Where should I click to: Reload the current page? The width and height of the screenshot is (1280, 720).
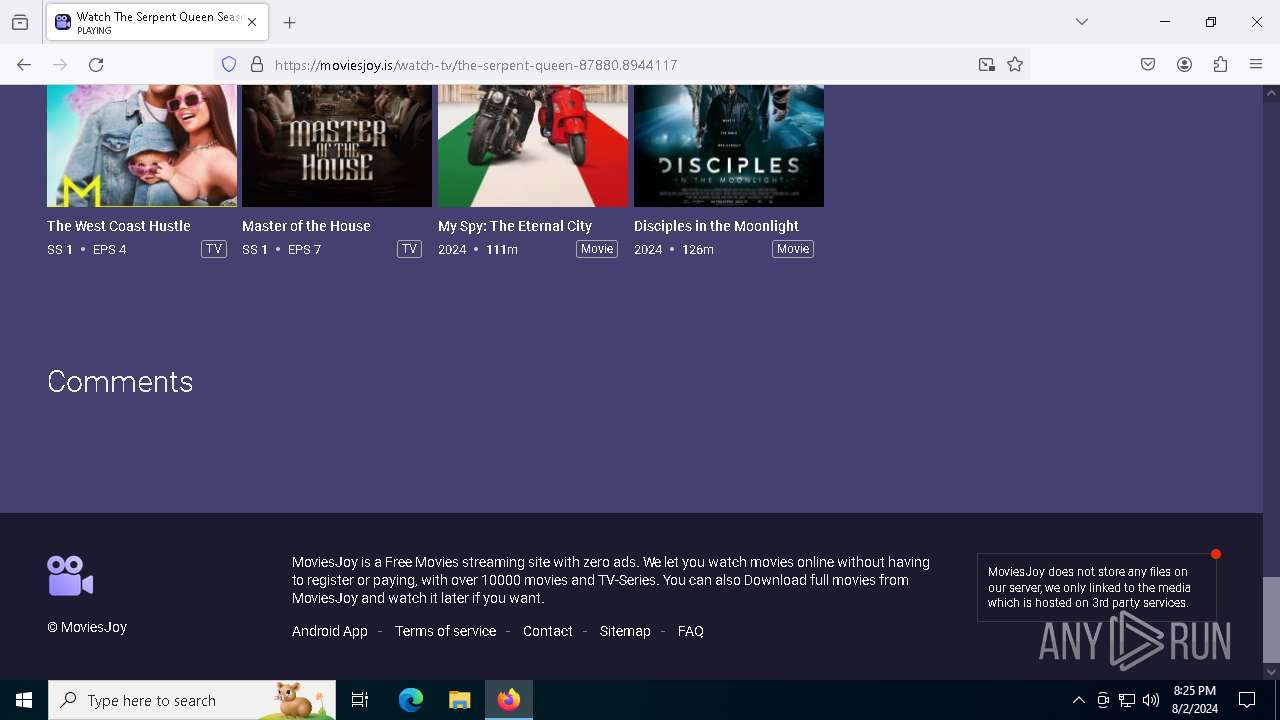[x=96, y=65]
